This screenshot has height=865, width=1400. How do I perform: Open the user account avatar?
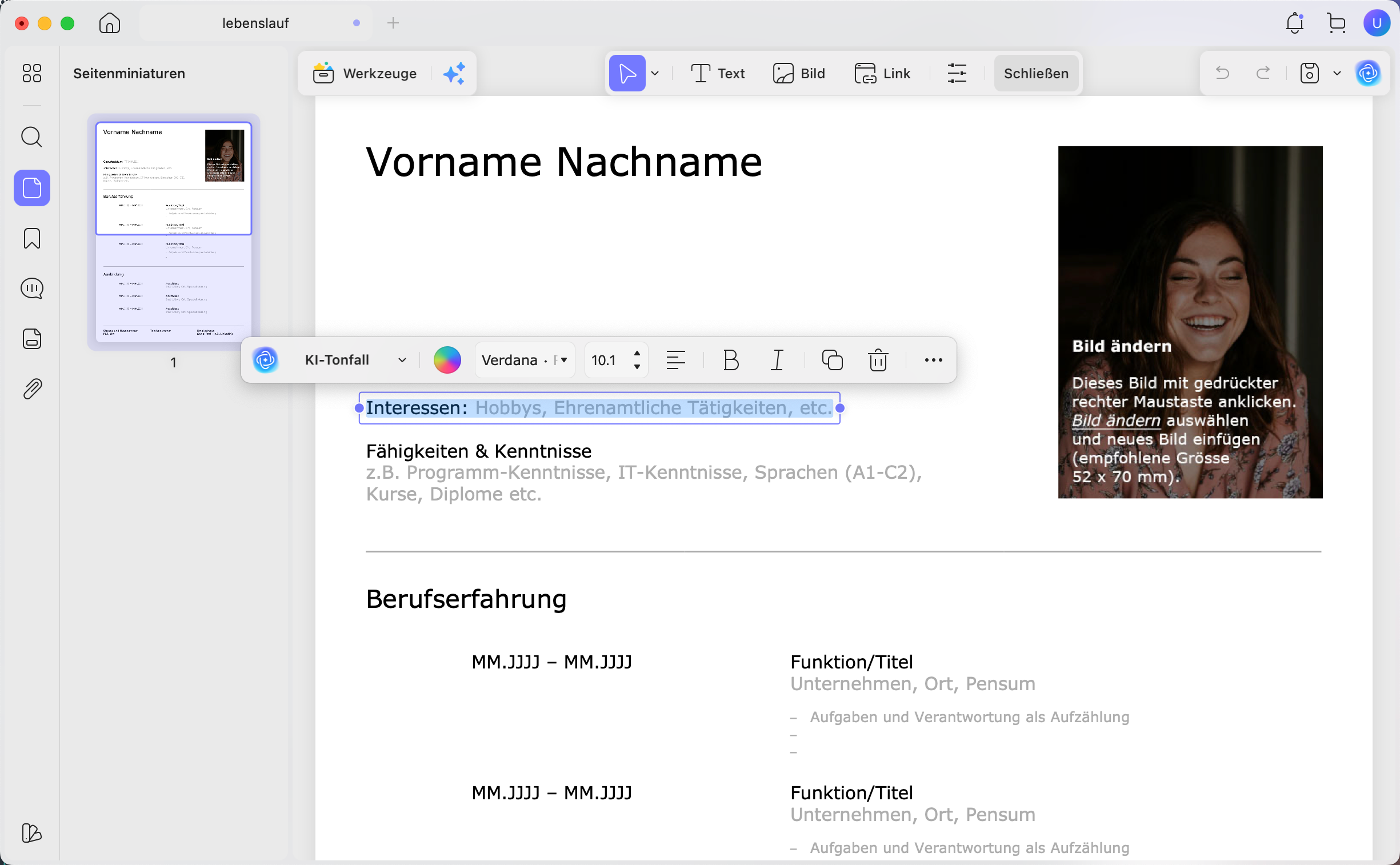tap(1377, 23)
